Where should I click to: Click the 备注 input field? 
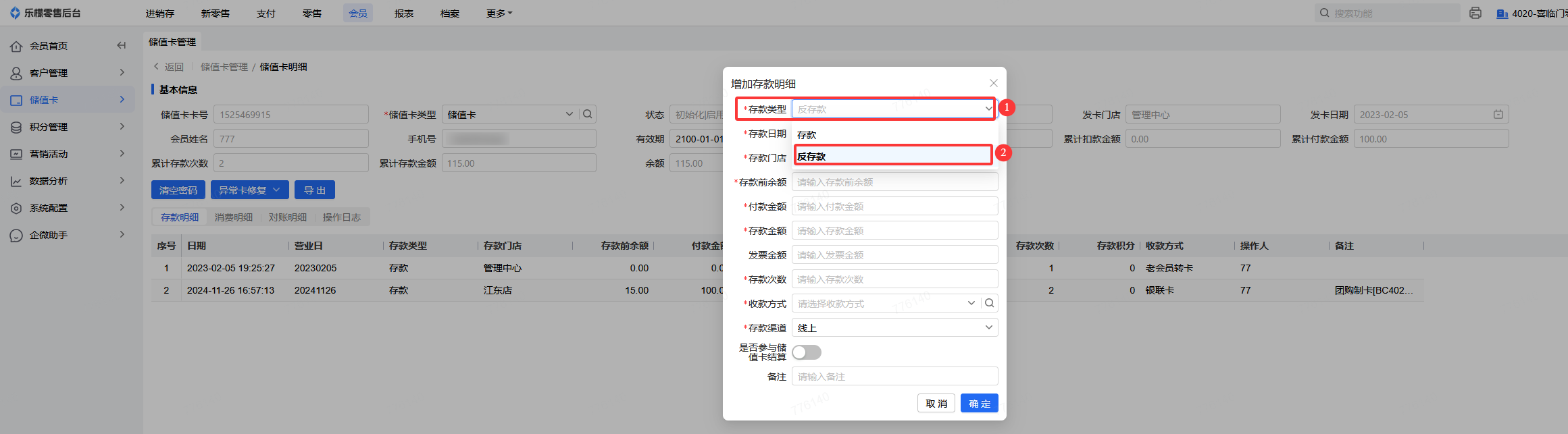tap(894, 377)
